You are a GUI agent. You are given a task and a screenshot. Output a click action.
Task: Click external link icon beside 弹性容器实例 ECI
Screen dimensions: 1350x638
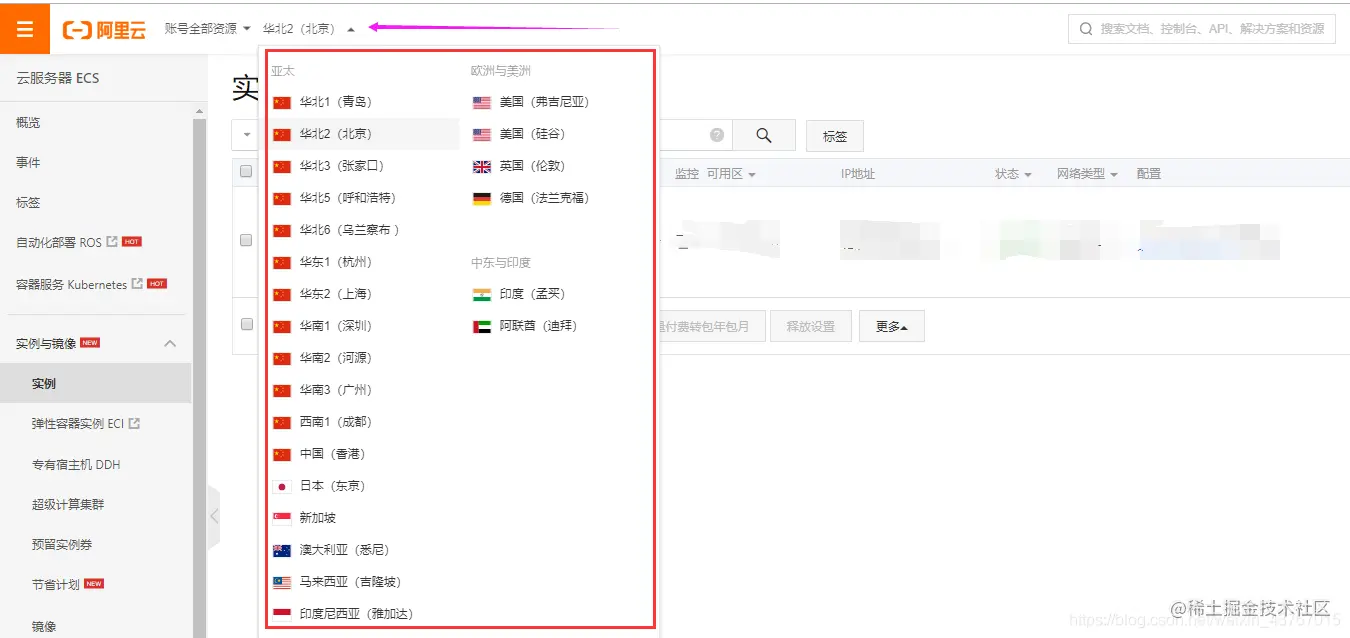click(134, 423)
